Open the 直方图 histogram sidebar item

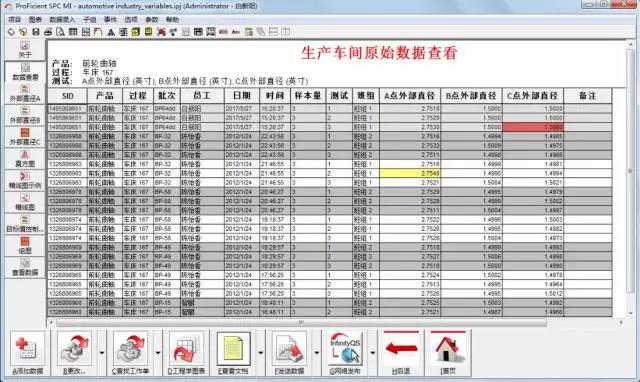(x=25, y=159)
